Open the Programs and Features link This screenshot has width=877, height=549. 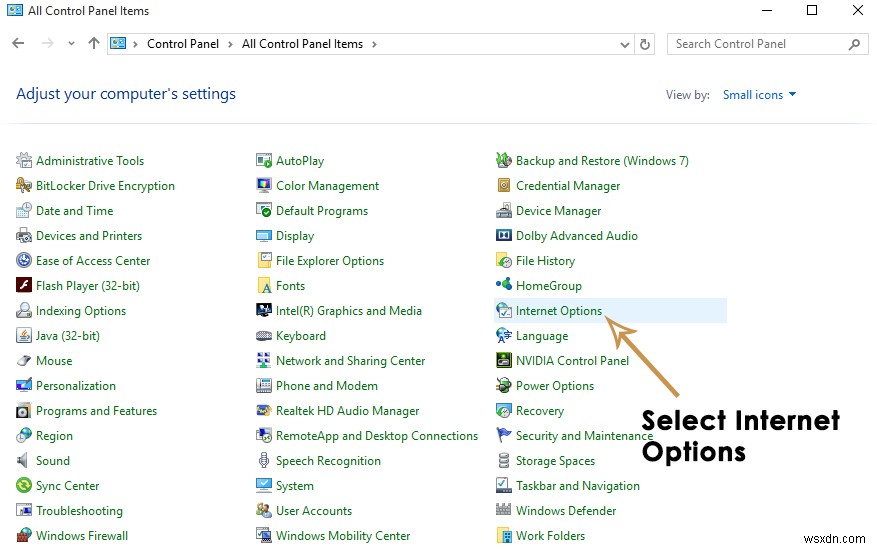pyautogui.click(x=96, y=411)
